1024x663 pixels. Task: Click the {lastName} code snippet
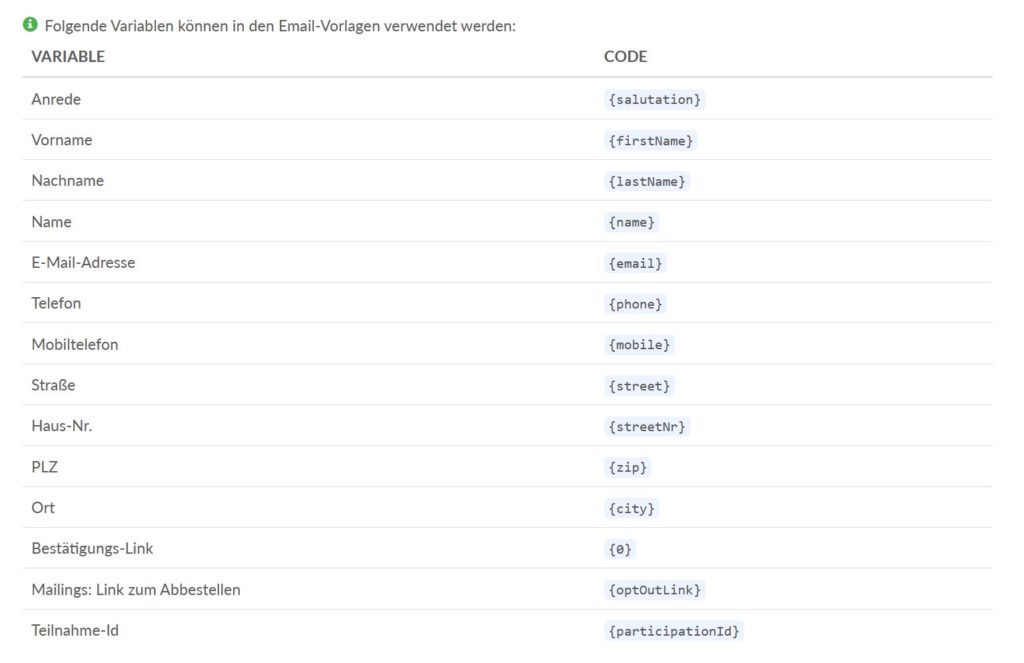(x=647, y=182)
